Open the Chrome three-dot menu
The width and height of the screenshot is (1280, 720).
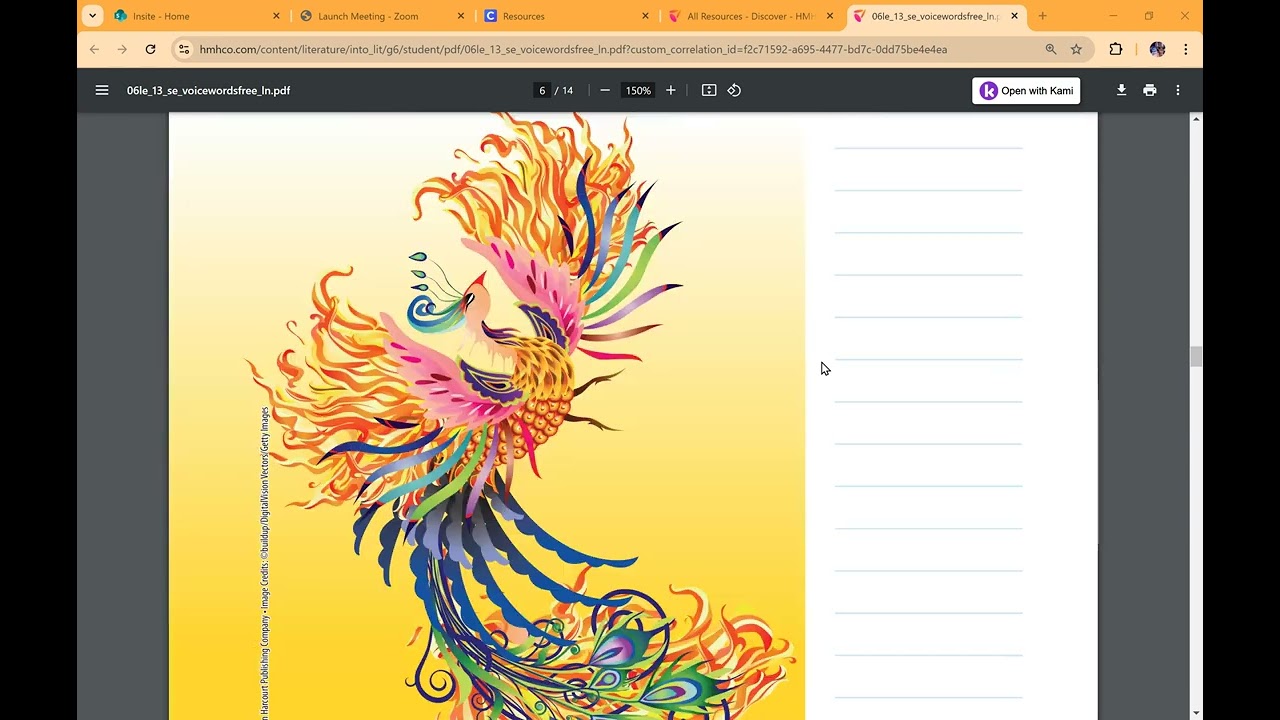click(1185, 49)
